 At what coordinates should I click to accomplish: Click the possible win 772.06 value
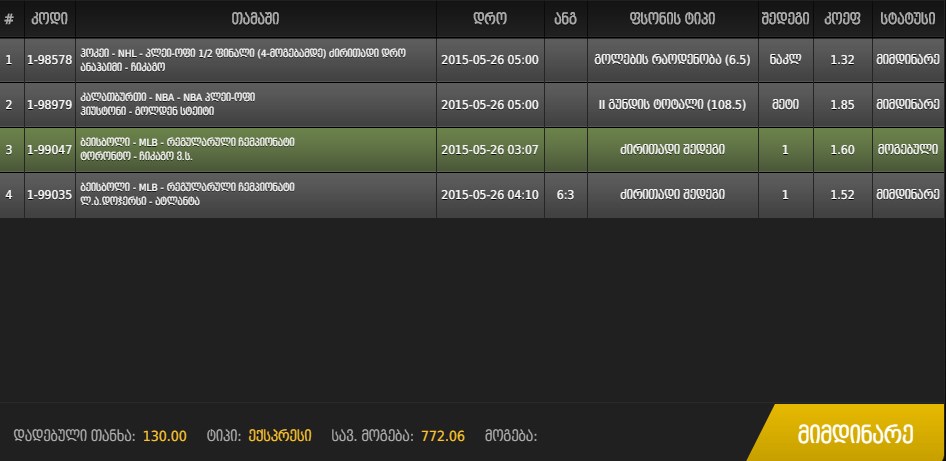443,436
